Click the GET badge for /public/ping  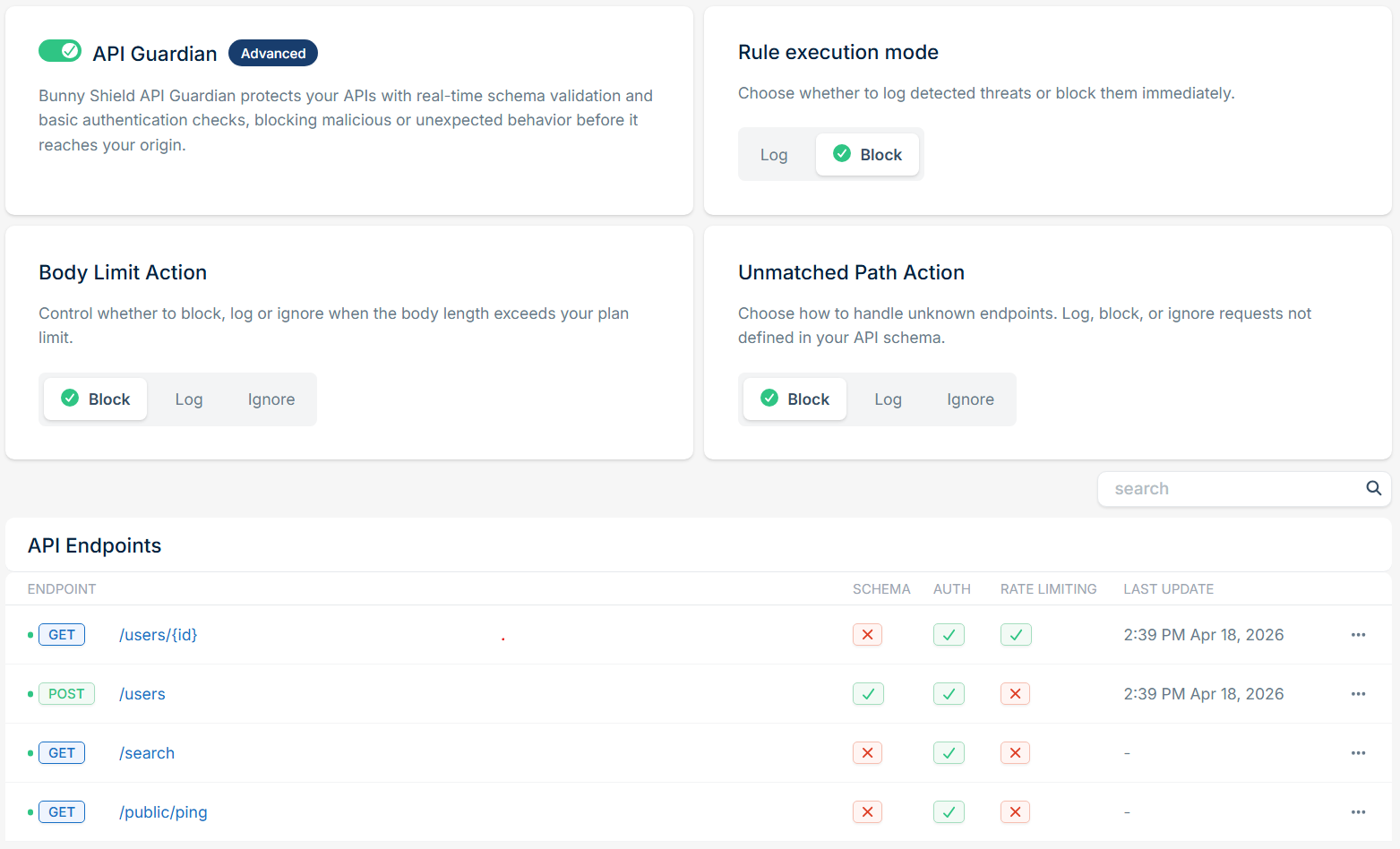pos(62,812)
